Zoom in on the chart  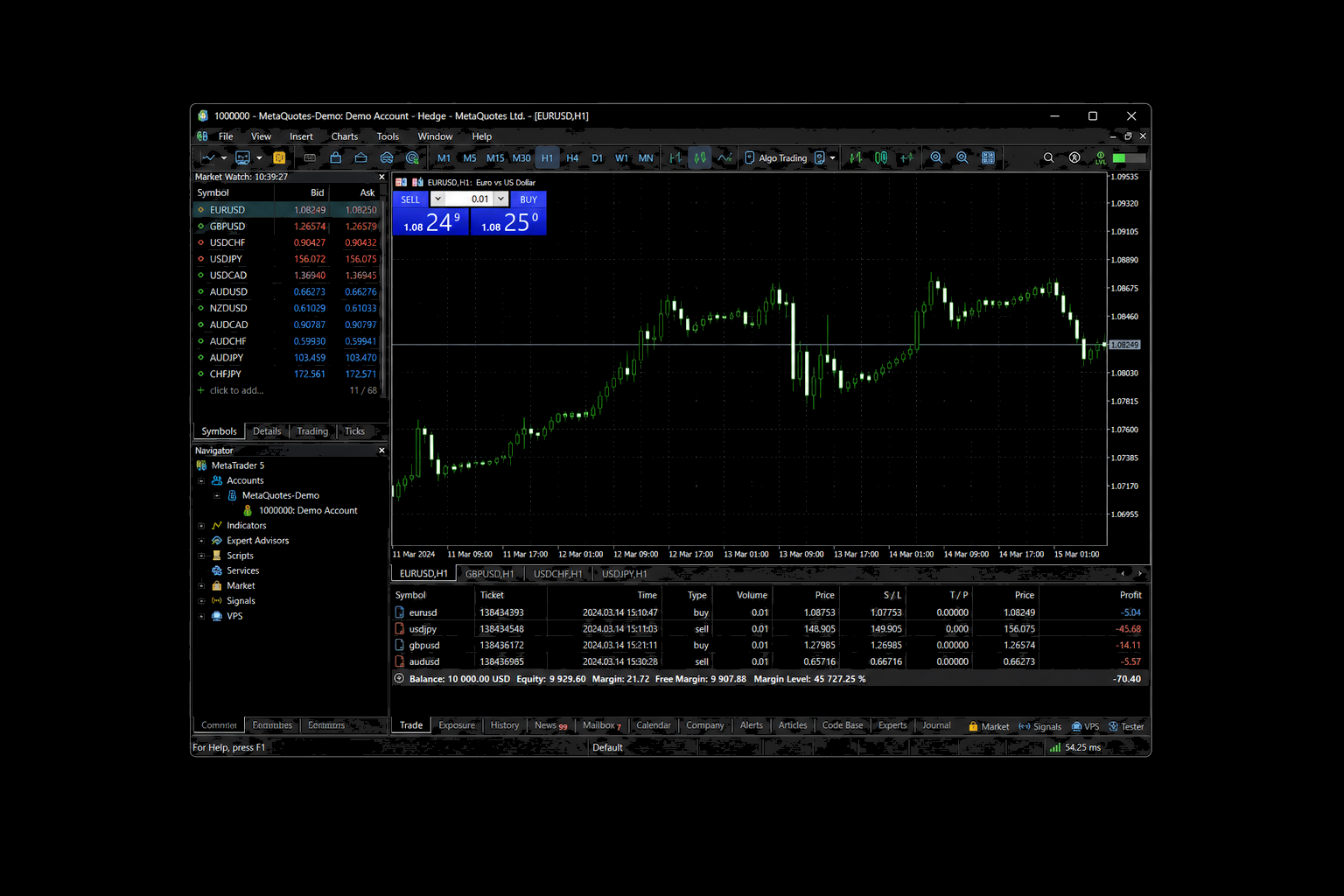936,157
